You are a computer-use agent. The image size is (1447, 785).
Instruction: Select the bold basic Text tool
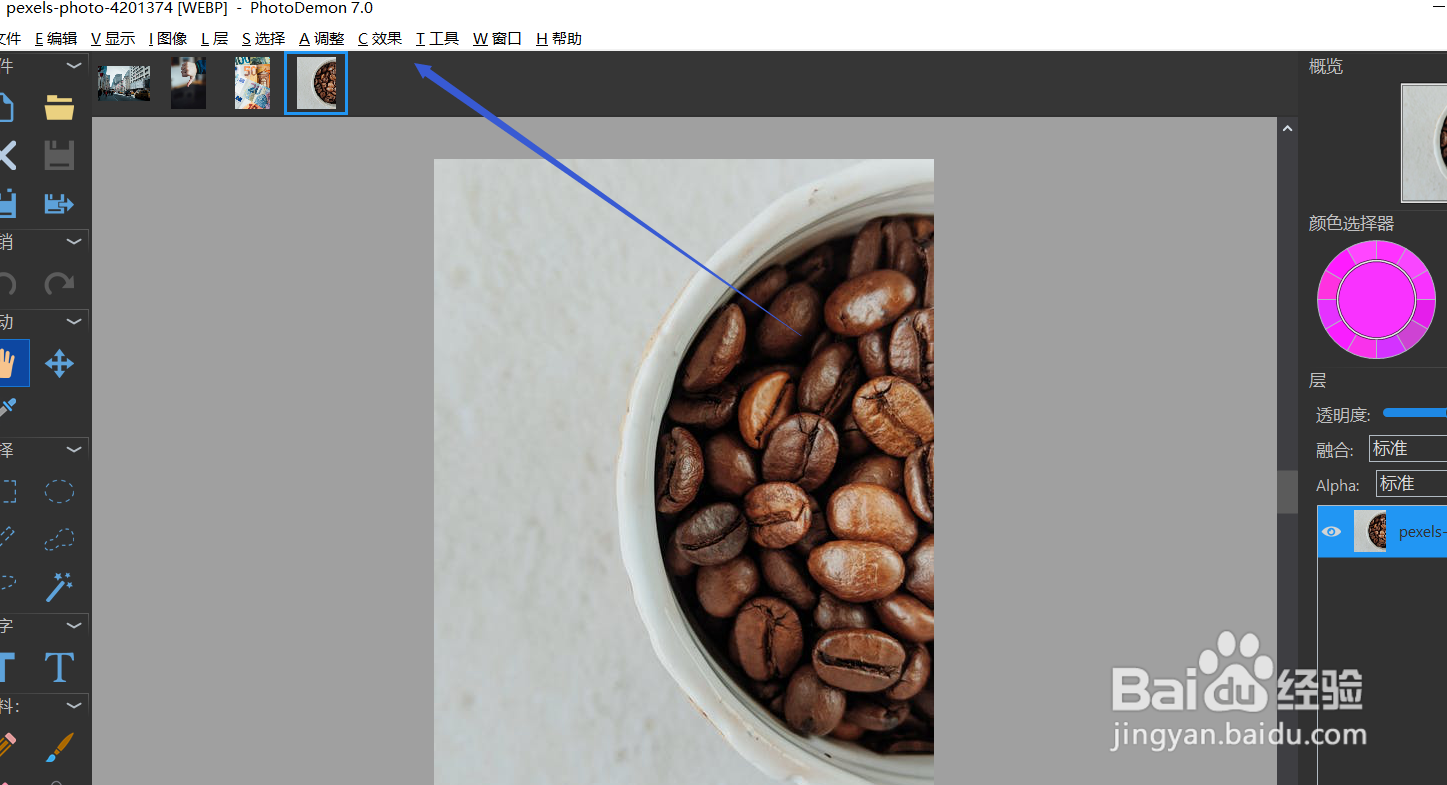tap(7, 667)
